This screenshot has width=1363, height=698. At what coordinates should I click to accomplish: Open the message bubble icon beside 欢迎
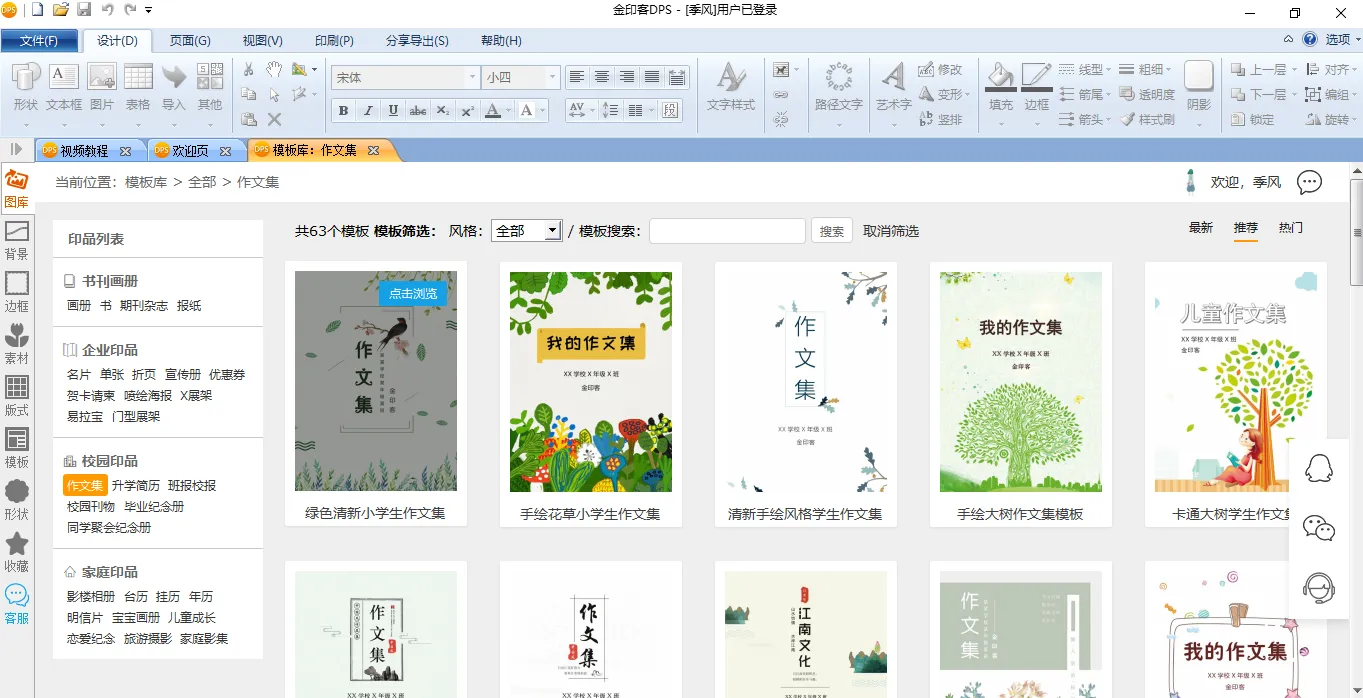click(x=1309, y=182)
